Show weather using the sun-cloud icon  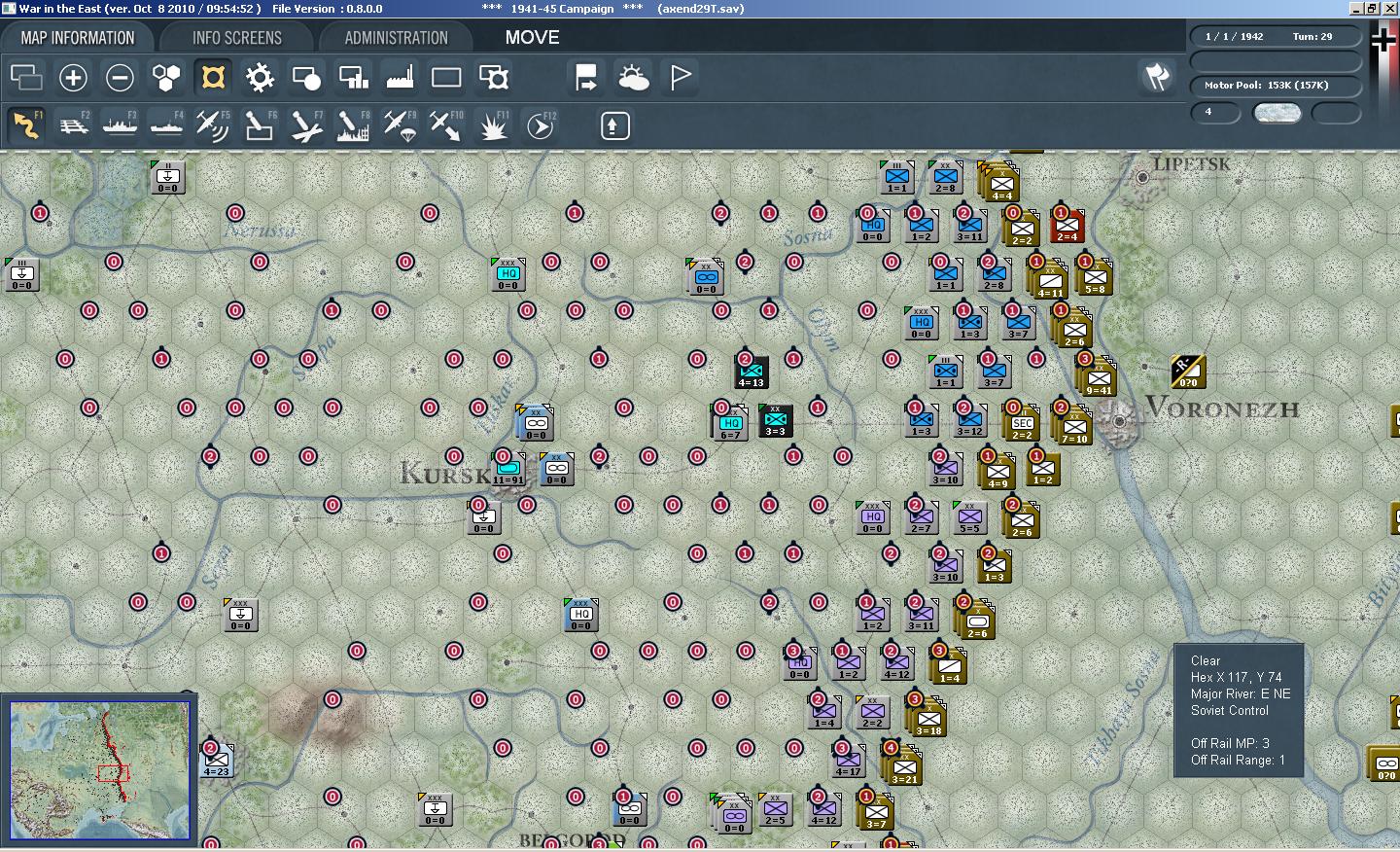633,77
